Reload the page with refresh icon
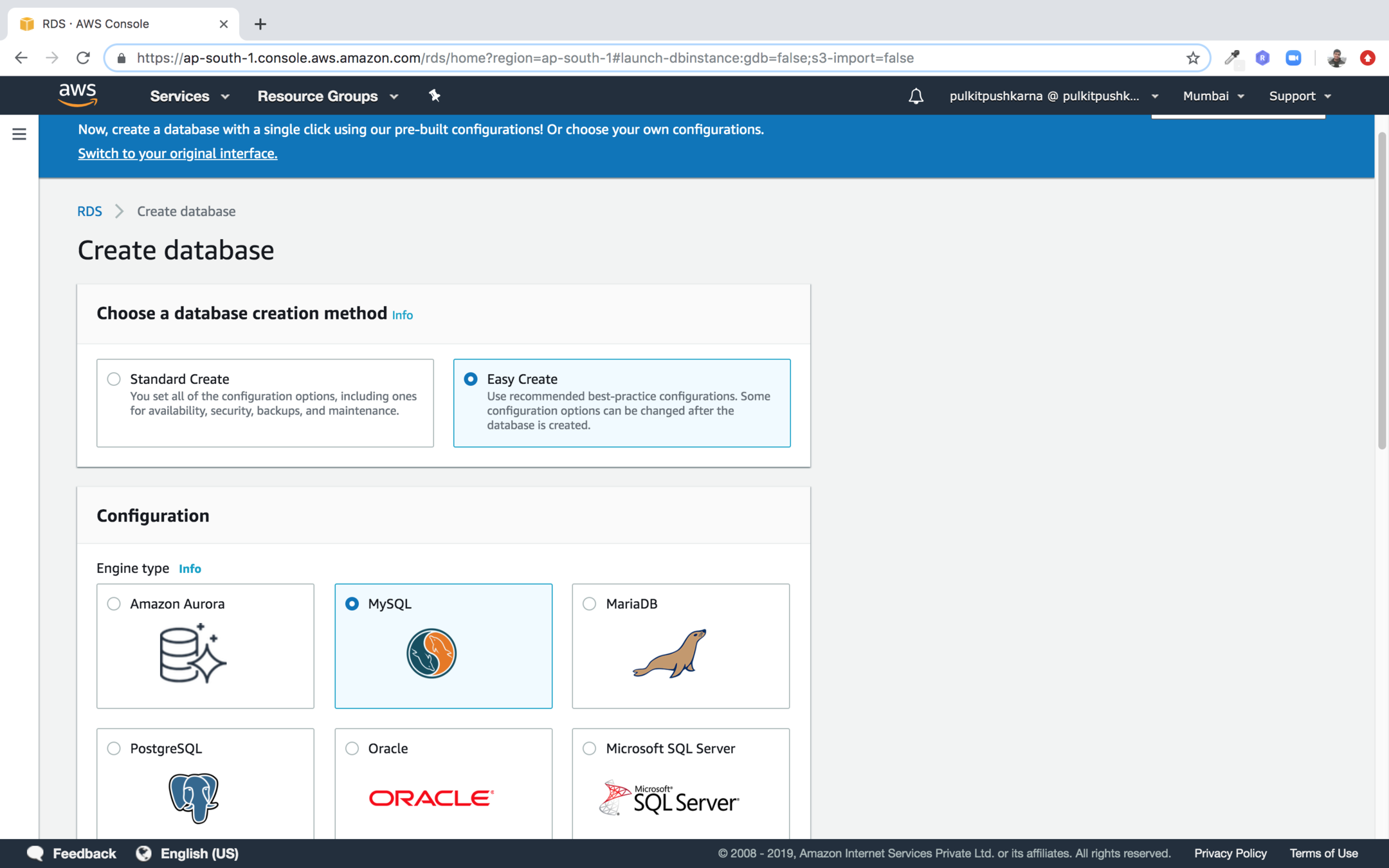The image size is (1389, 868). [83, 58]
